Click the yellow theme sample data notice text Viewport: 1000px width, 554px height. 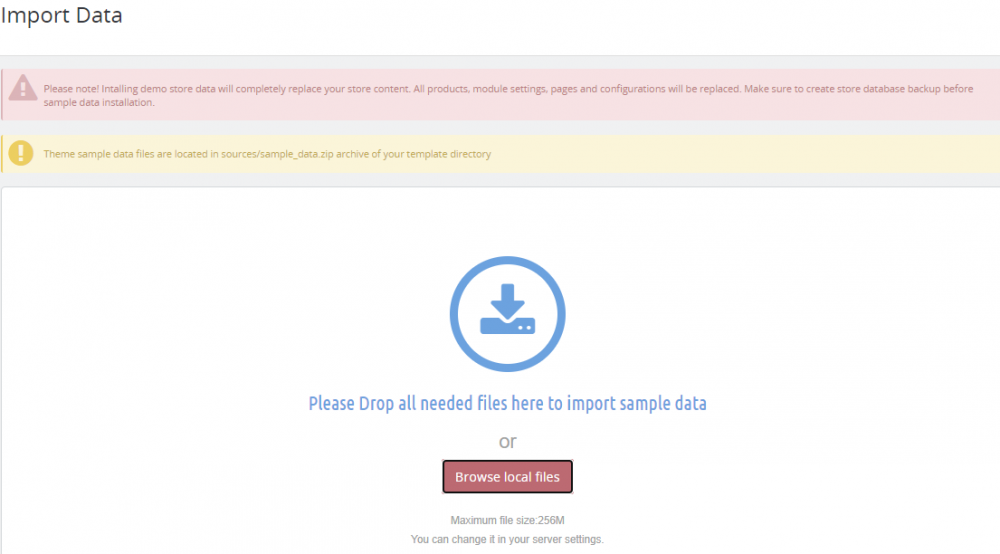(x=267, y=154)
